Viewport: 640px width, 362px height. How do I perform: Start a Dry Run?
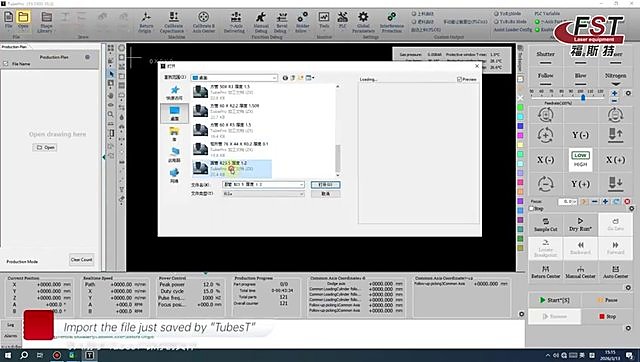pos(580,225)
